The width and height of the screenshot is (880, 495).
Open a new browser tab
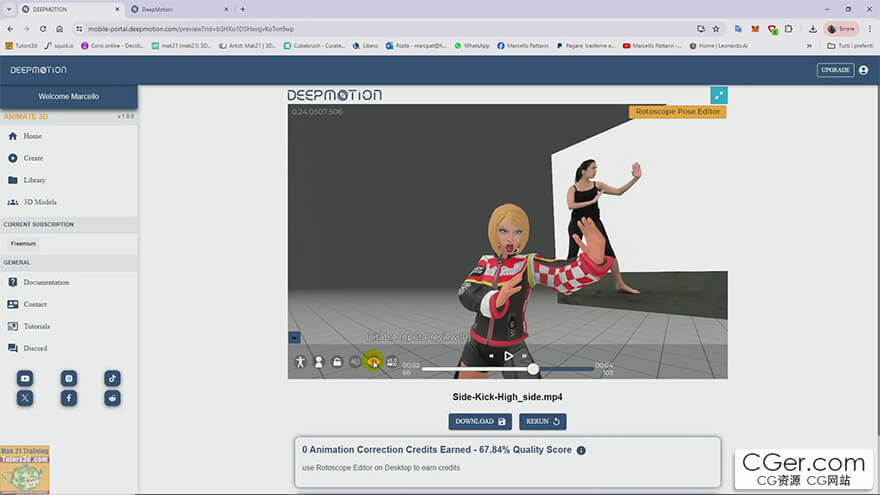[x=243, y=10]
